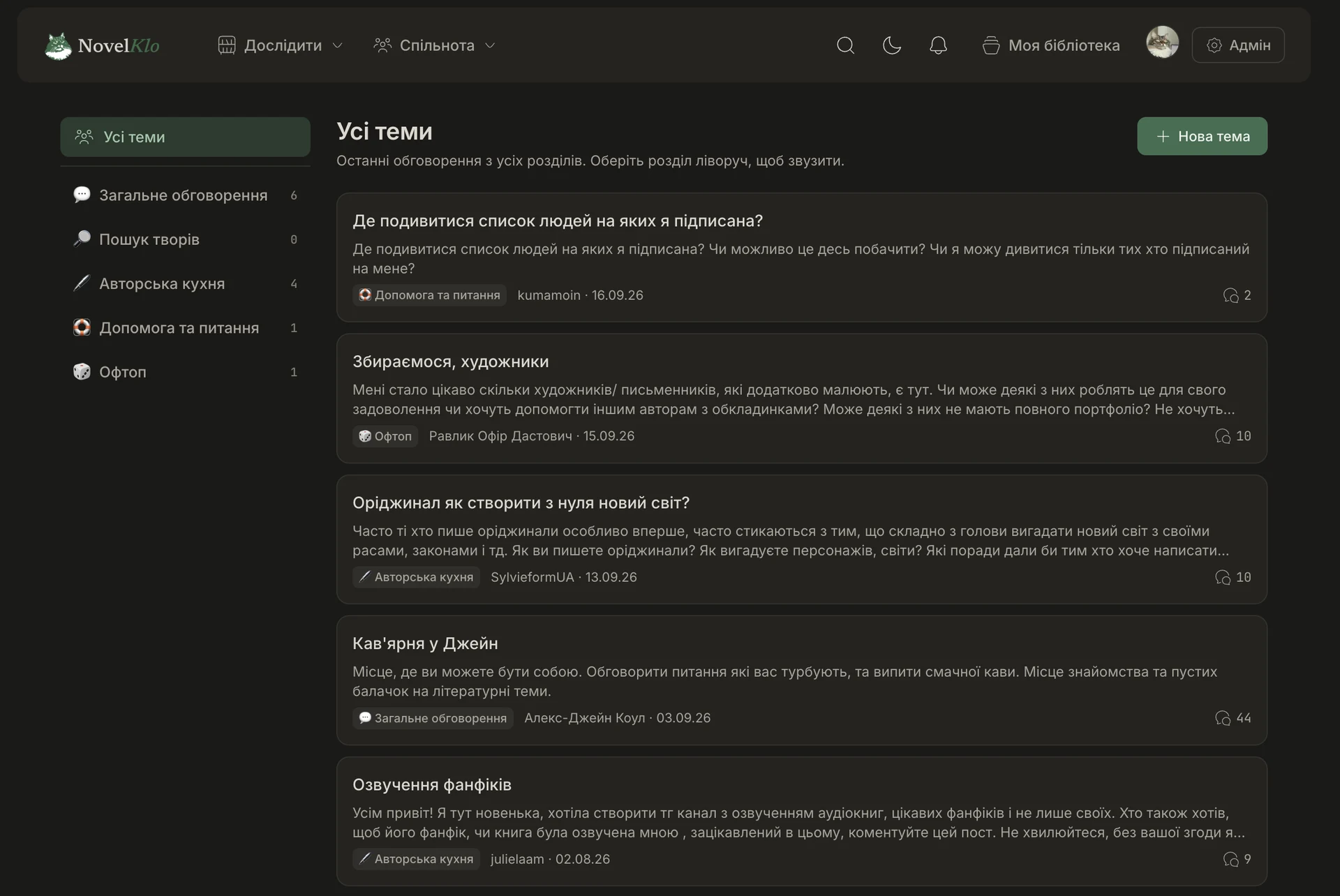Click dice icon in Равлик post tag
This screenshot has height=896, width=1340.
(x=365, y=436)
